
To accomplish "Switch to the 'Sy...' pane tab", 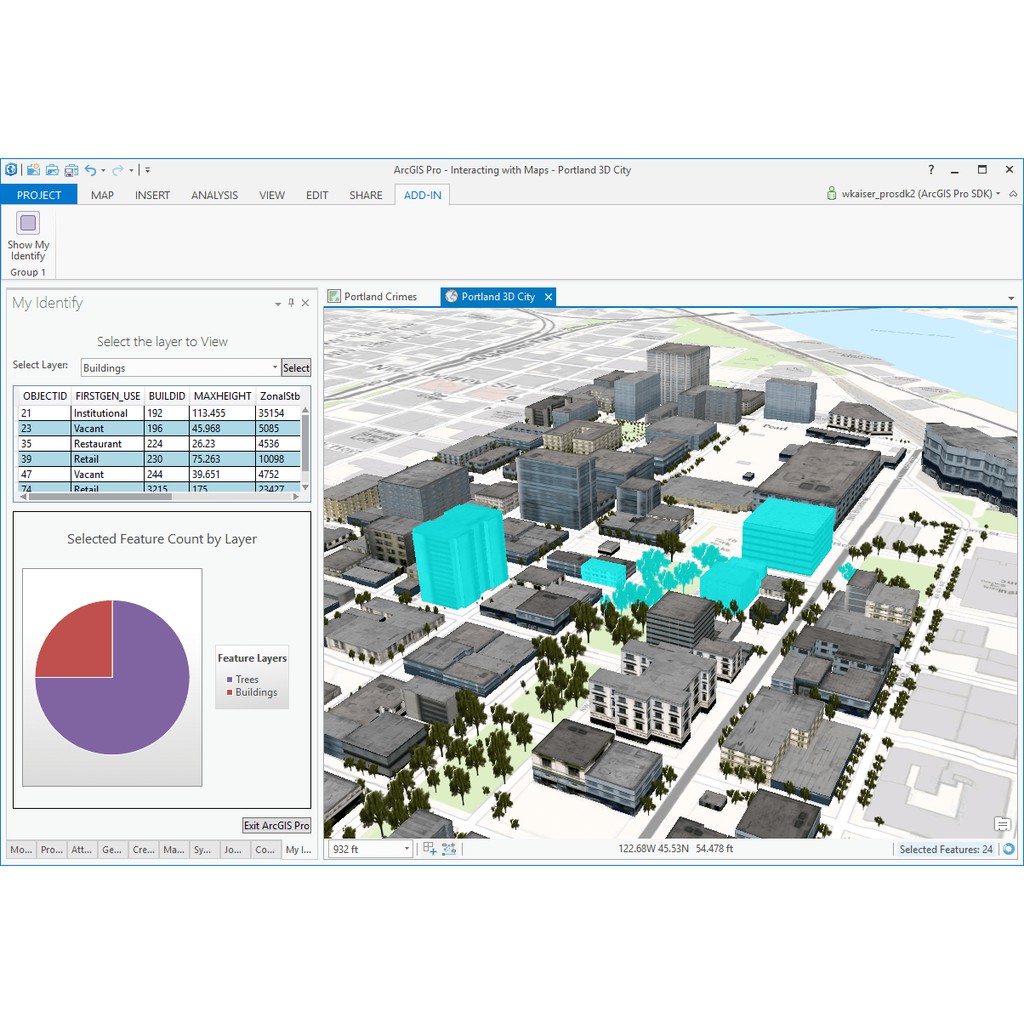I will click(x=203, y=850).
